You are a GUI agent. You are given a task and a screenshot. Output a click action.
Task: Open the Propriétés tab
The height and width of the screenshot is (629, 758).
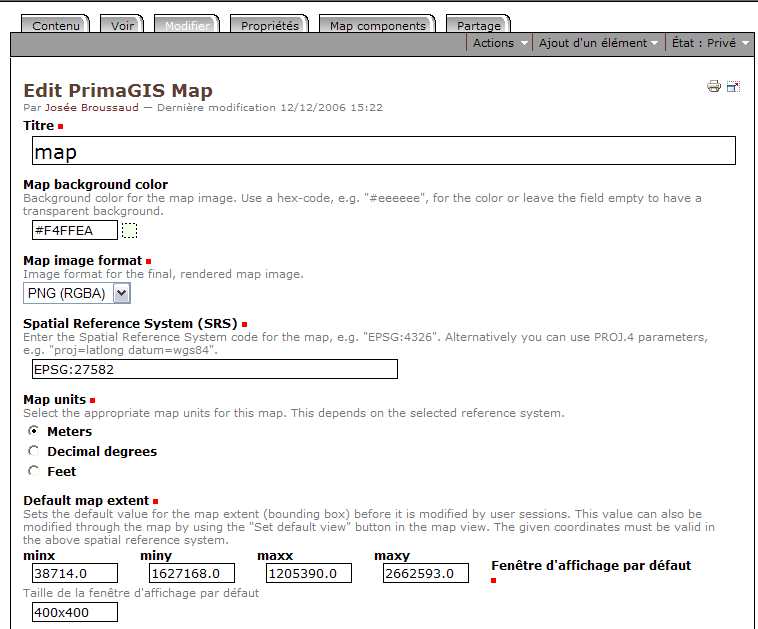[x=270, y=26]
